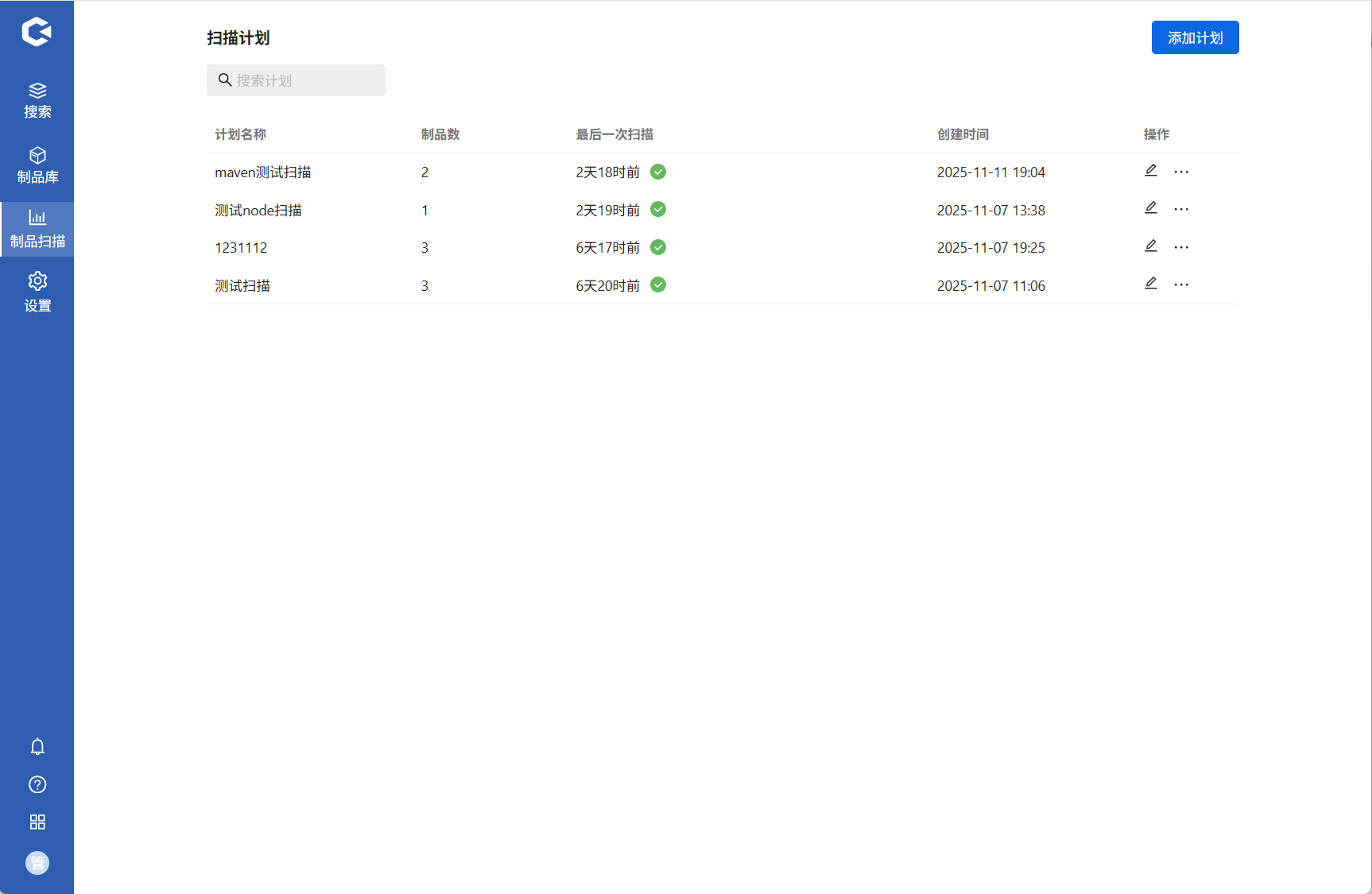The image size is (1372, 894).
Task: Click creation time 2025-11-07 13:38
Action: click(x=991, y=211)
